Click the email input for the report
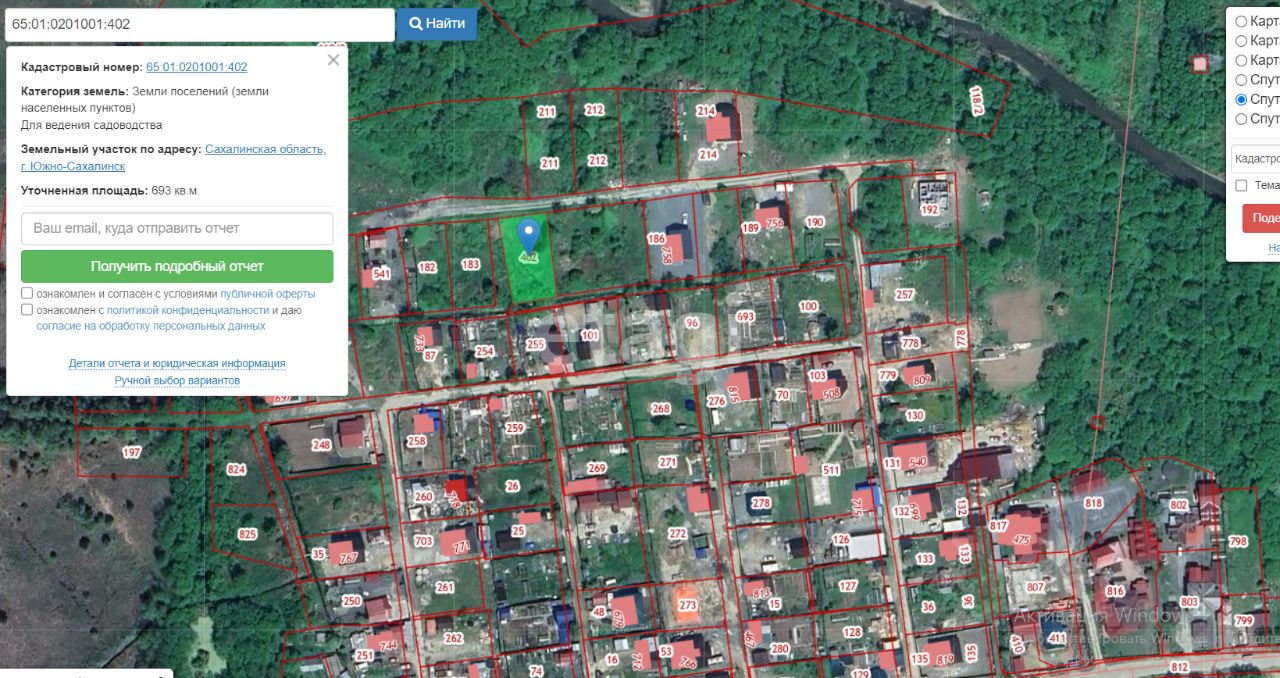The height and width of the screenshot is (678, 1280). pyautogui.click(x=177, y=228)
